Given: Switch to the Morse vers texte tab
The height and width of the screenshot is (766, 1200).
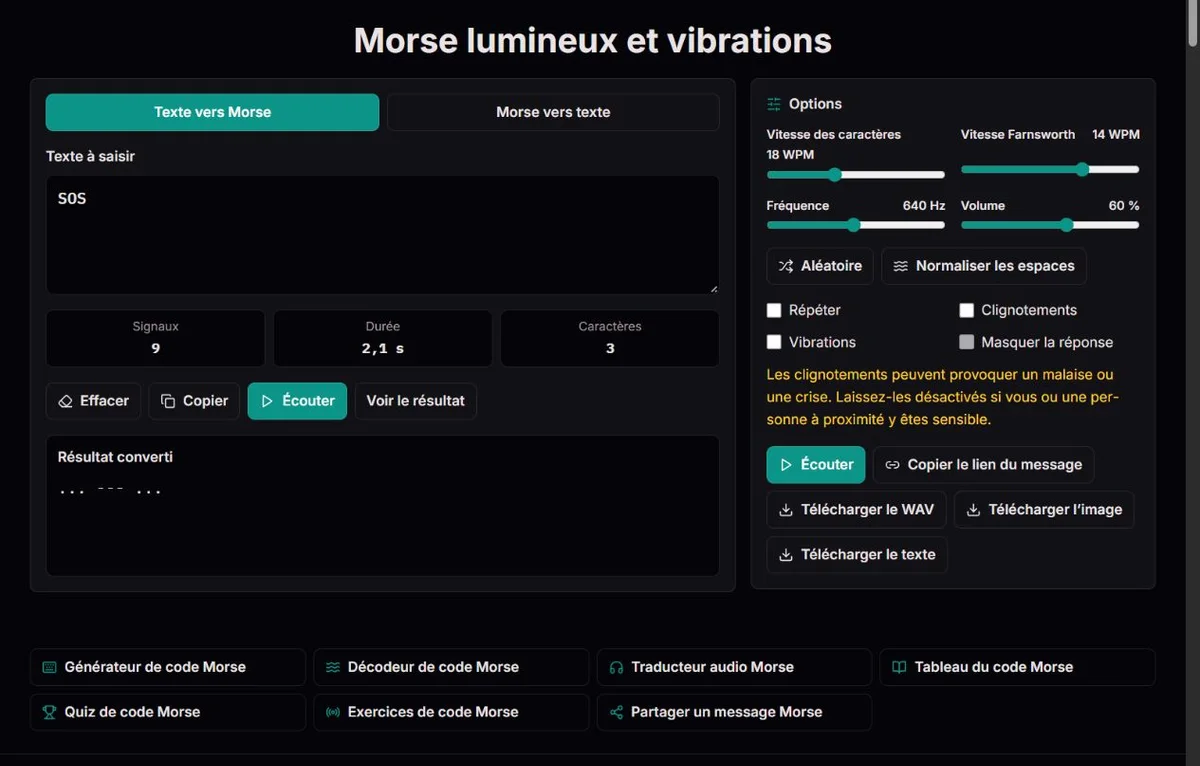Looking at the screenshot, I should pos(553,112).
